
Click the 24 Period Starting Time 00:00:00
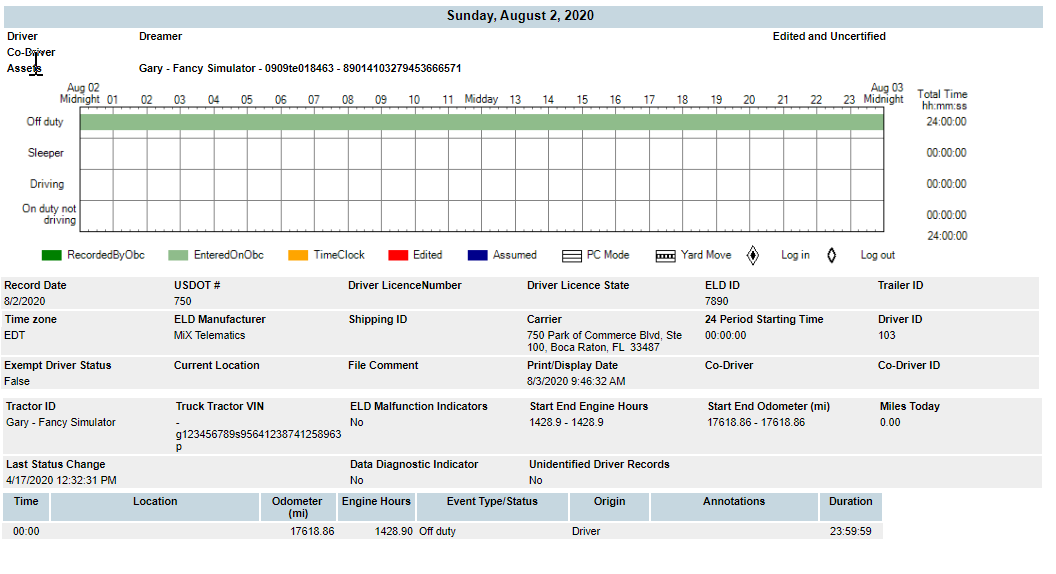tap(725, 336)
